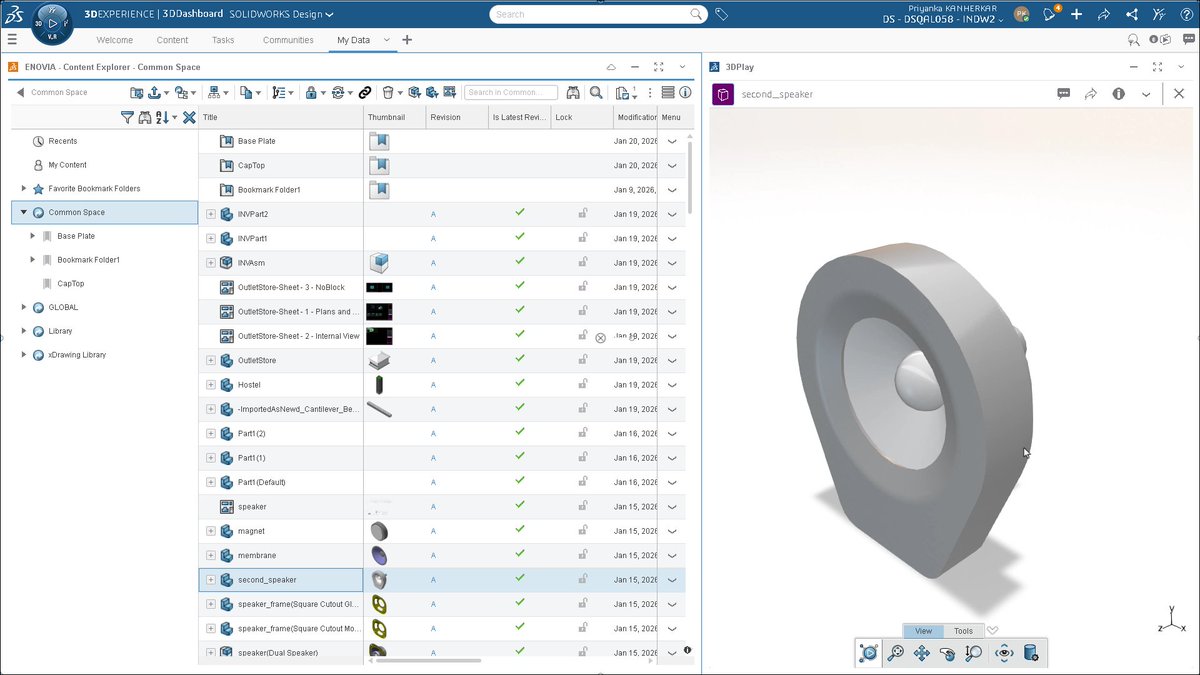Open the filter funnel above the Title column
The width and height of the screenshot is (1200, 675).
[x=127, y=117]
